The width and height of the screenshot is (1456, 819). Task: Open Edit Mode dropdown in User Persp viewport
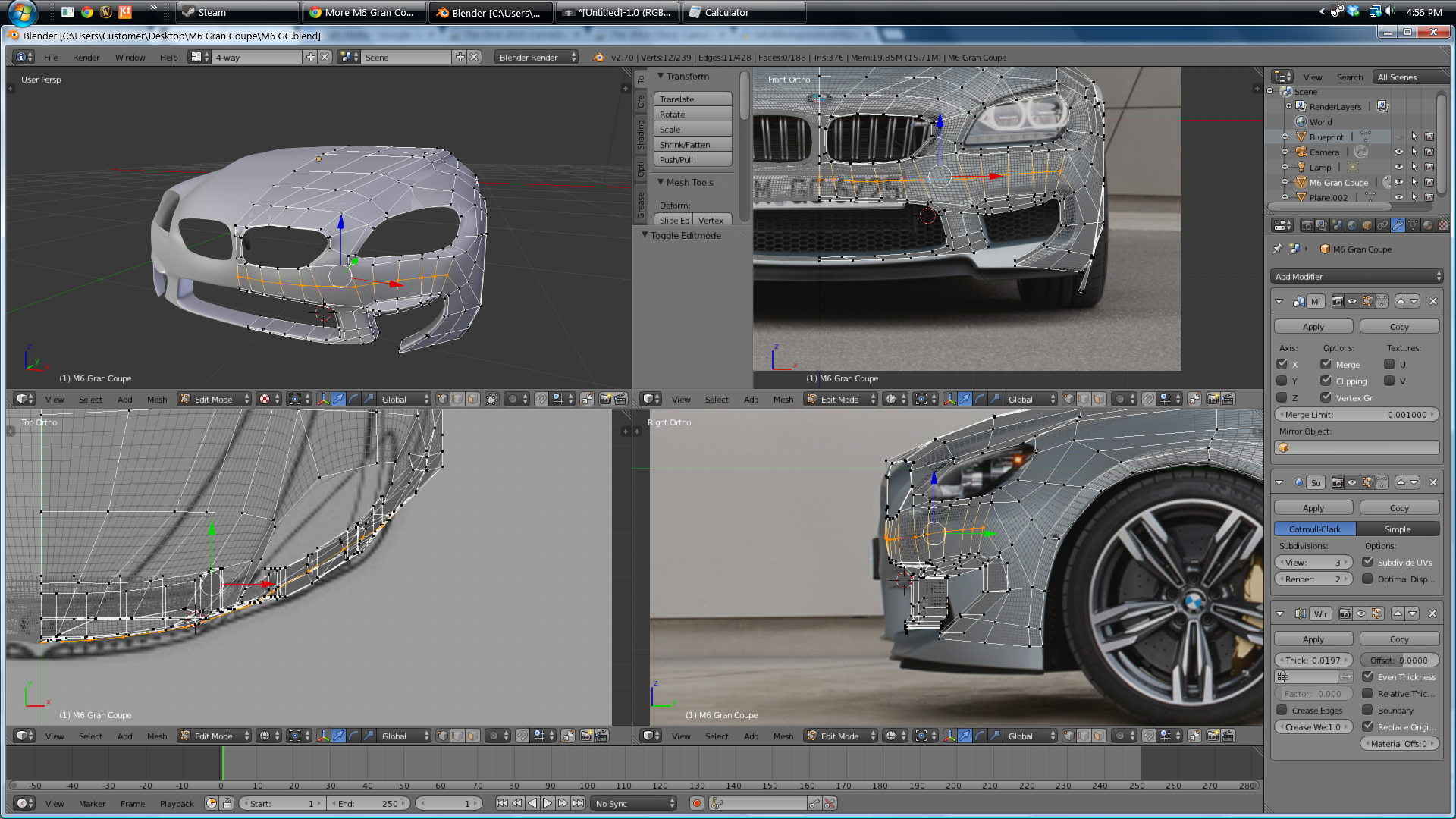[215, 399]
